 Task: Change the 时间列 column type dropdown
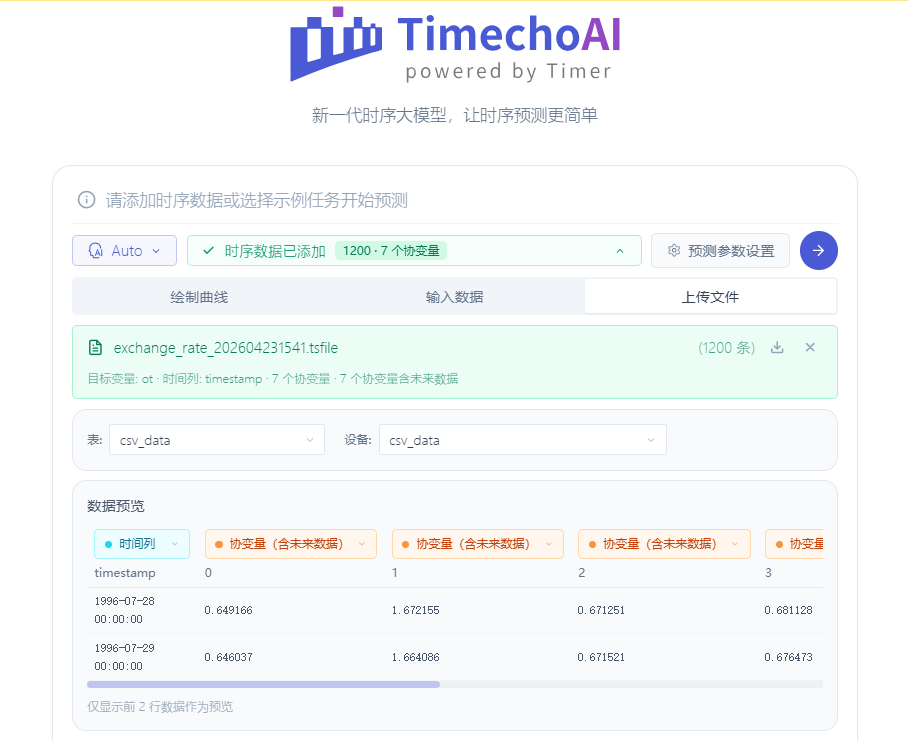[142, 544]
